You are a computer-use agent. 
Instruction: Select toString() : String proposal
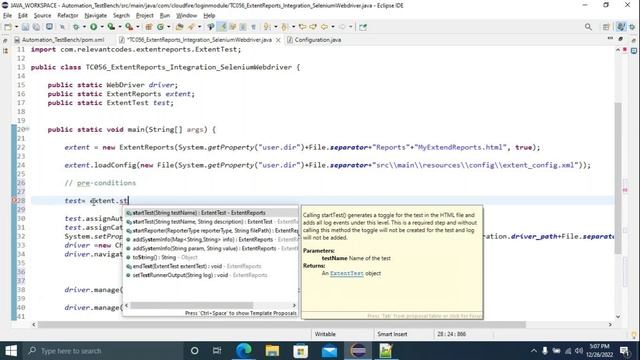211,258
